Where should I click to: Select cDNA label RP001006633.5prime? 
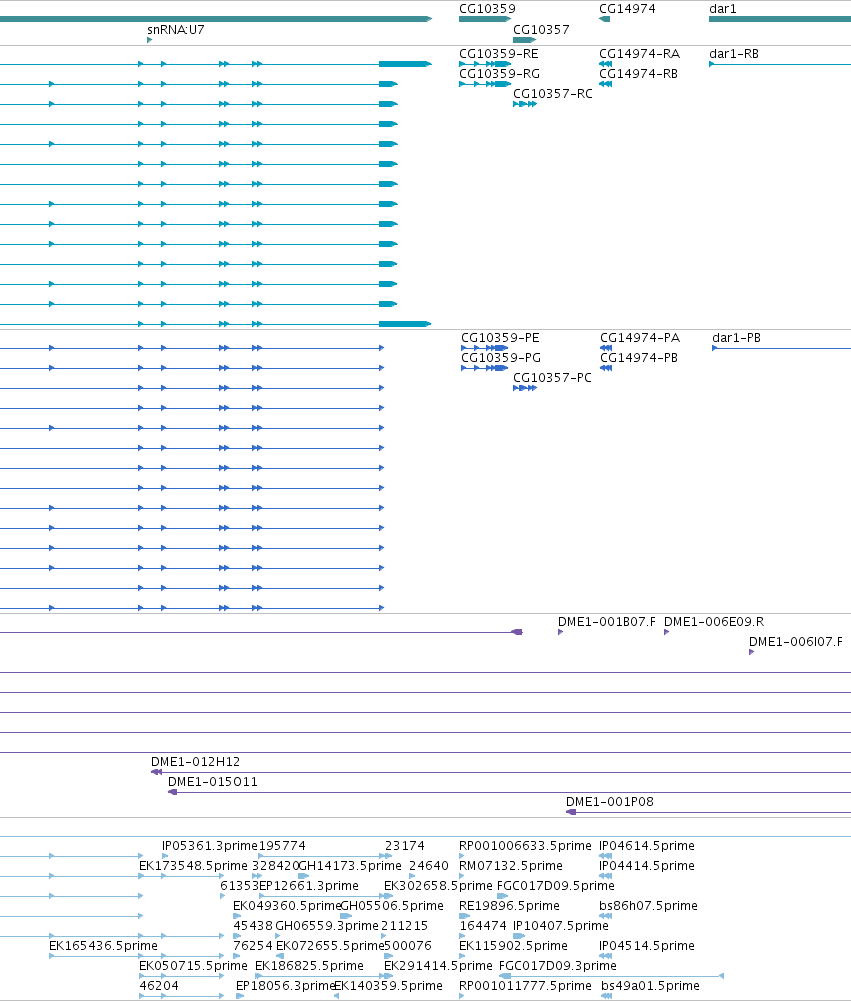tap(525, 846)
